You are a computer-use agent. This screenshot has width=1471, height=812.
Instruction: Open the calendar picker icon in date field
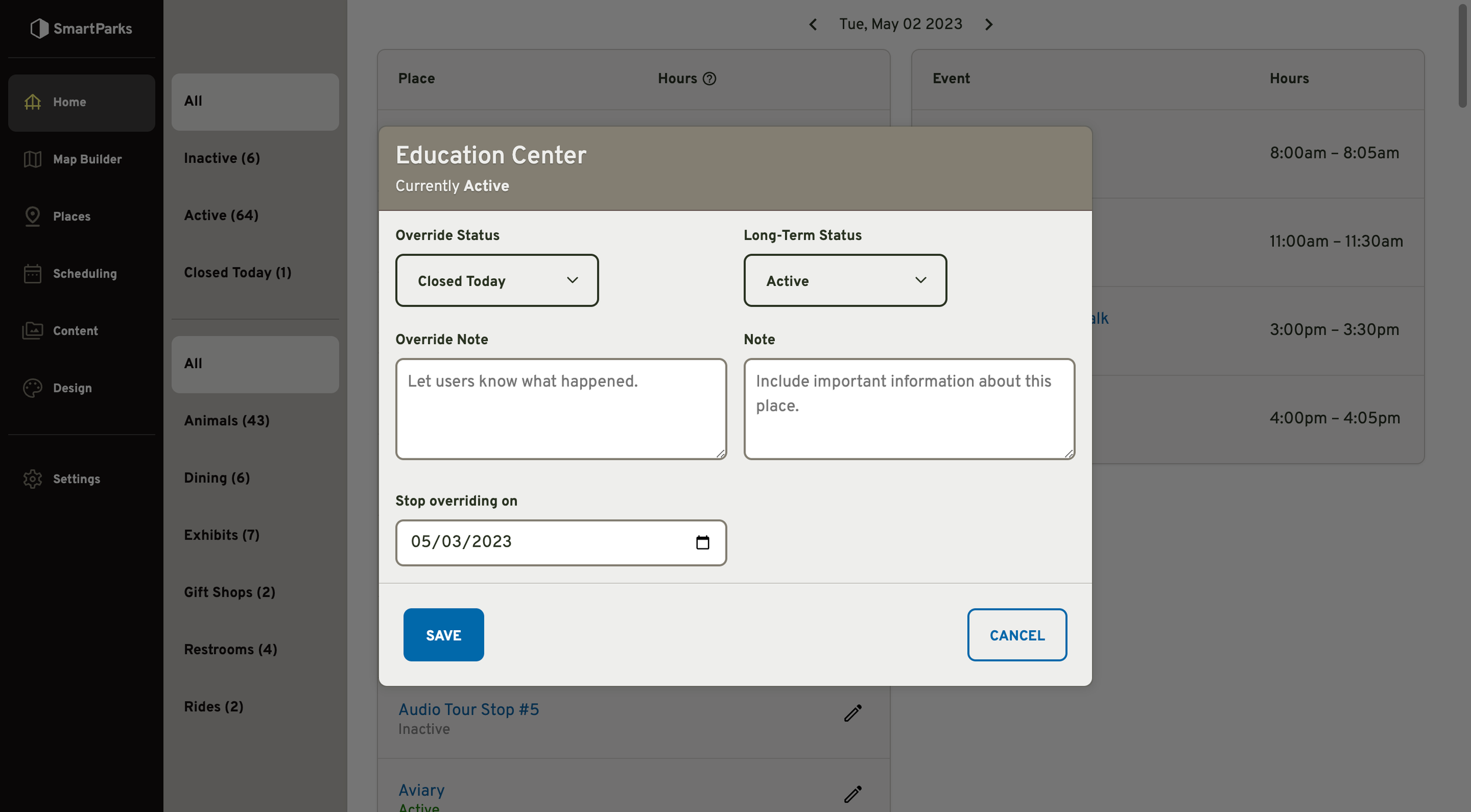point(702,542)
